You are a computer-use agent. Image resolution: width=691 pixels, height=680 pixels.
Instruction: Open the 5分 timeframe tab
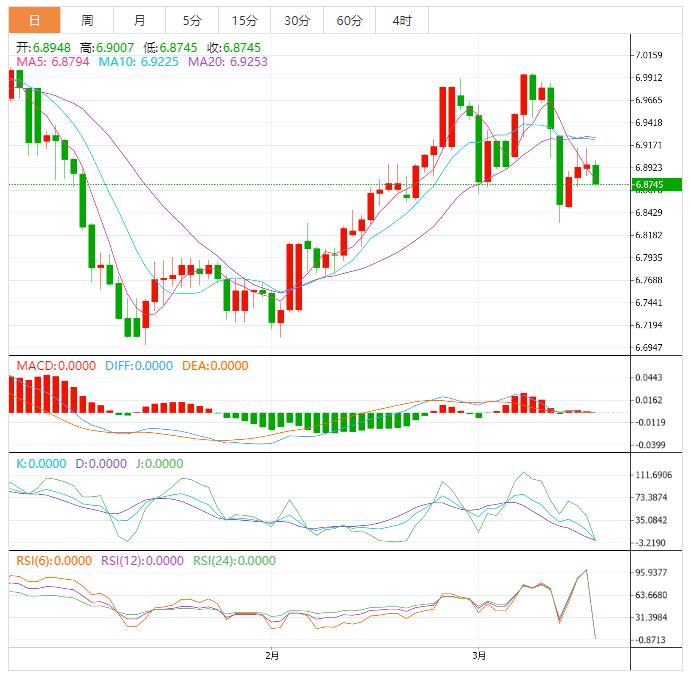(192, 20)
